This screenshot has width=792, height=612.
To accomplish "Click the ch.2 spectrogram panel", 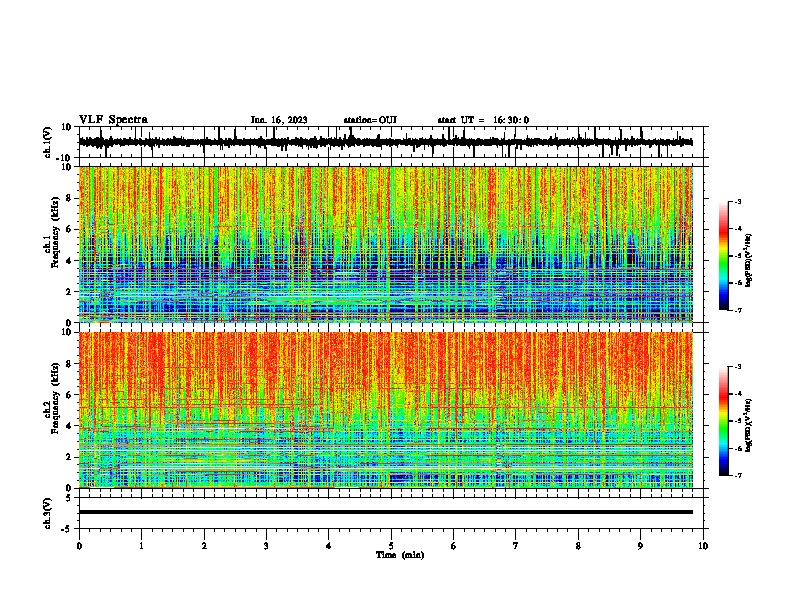I will click(385, 410).
